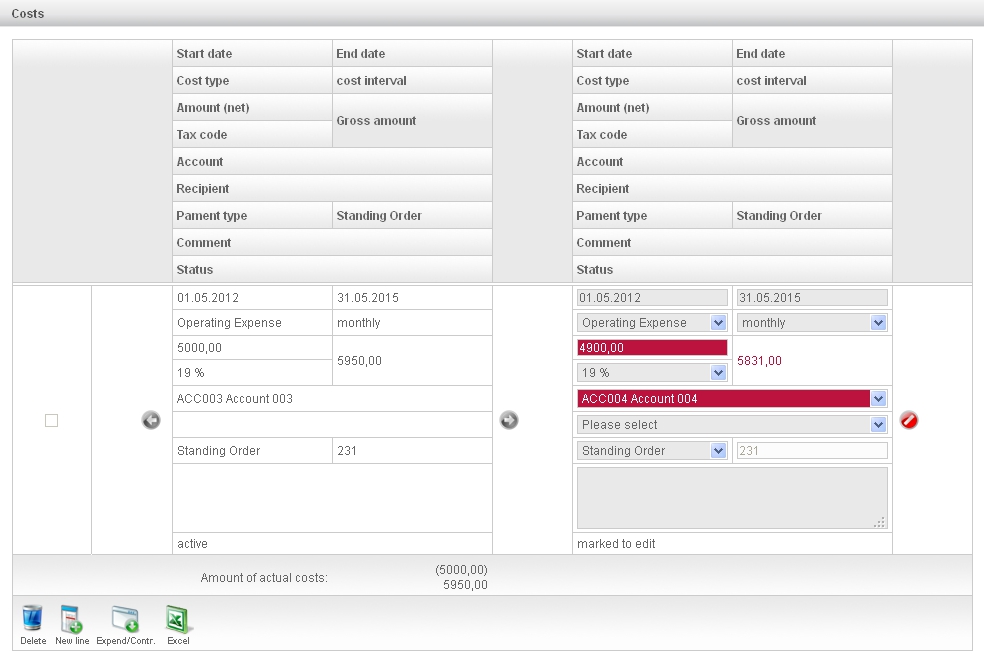This screenshot has height=663, width=984.
Task: Open the Operating Expense cost type dropdown
Action: (x=652, y=323)
